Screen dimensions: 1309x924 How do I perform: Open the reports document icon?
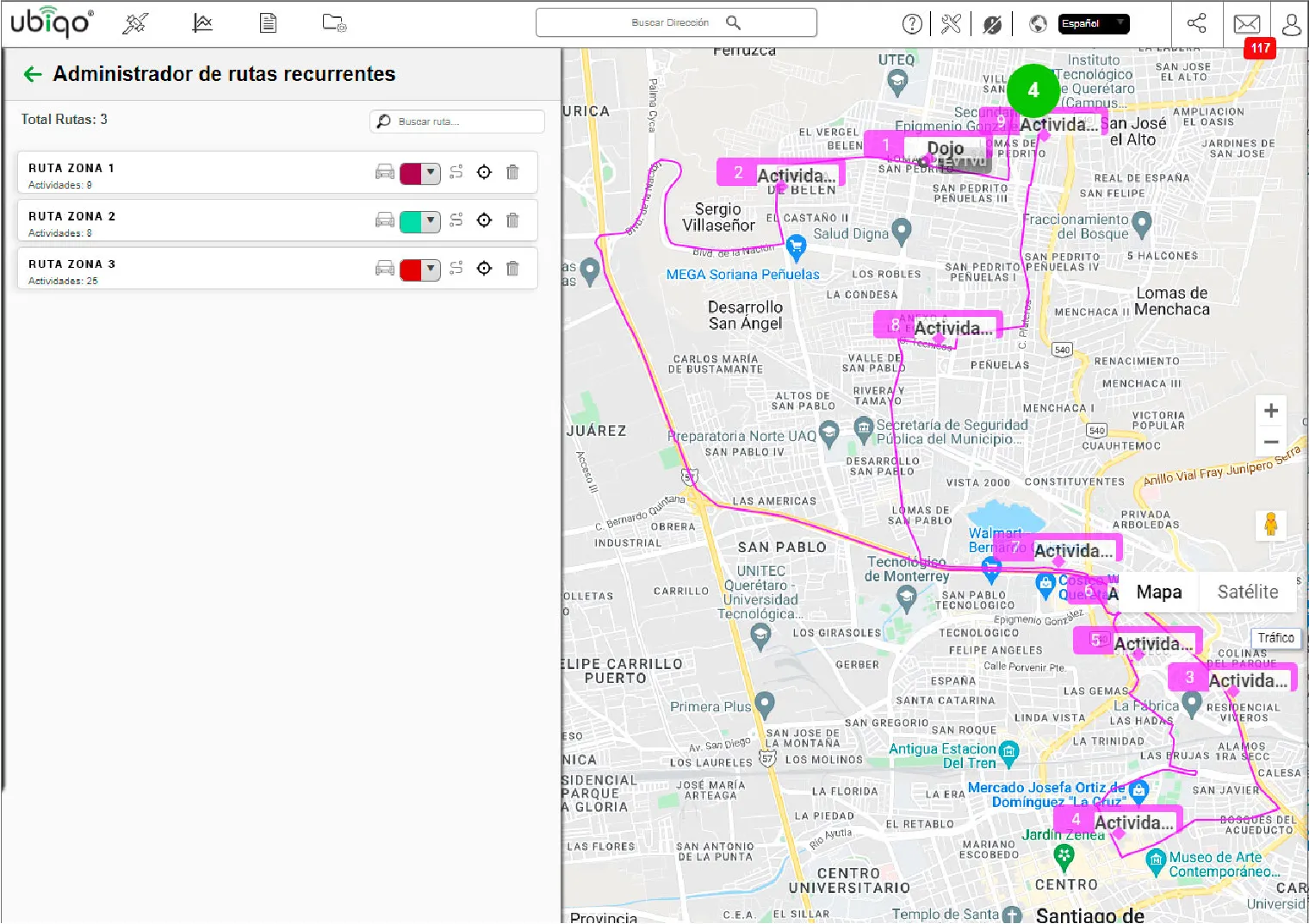(x=268, y=23)
